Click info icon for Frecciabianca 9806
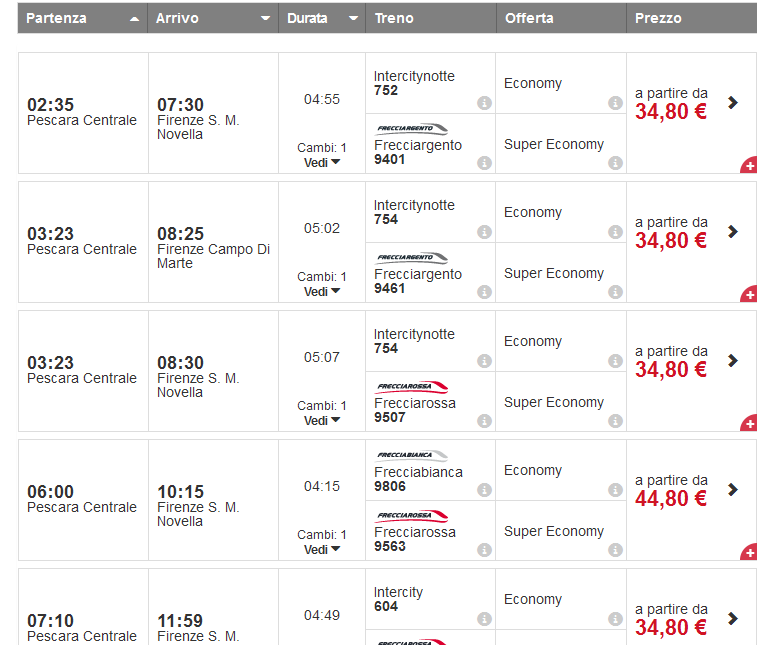Screen dimensions: 757x645 click(484, 490)
